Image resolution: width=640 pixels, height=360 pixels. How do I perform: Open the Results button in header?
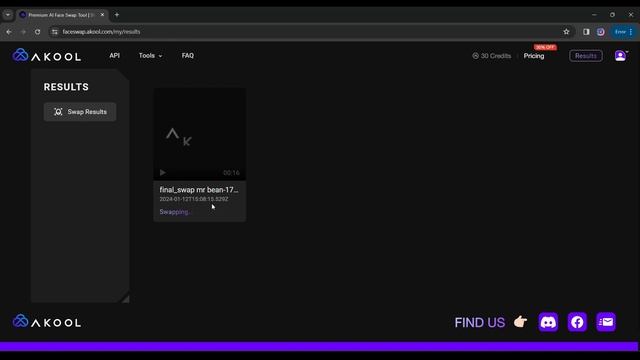coord(586,56)
